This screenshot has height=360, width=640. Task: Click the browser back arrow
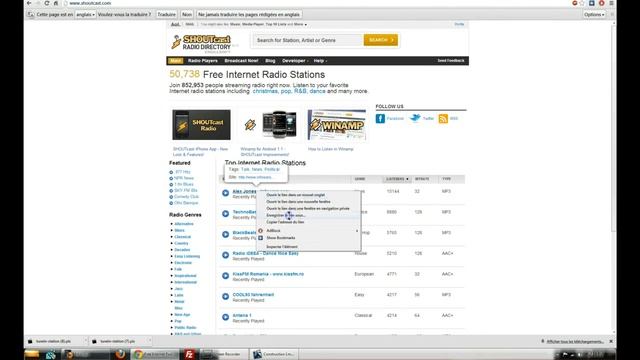point(29,3)
